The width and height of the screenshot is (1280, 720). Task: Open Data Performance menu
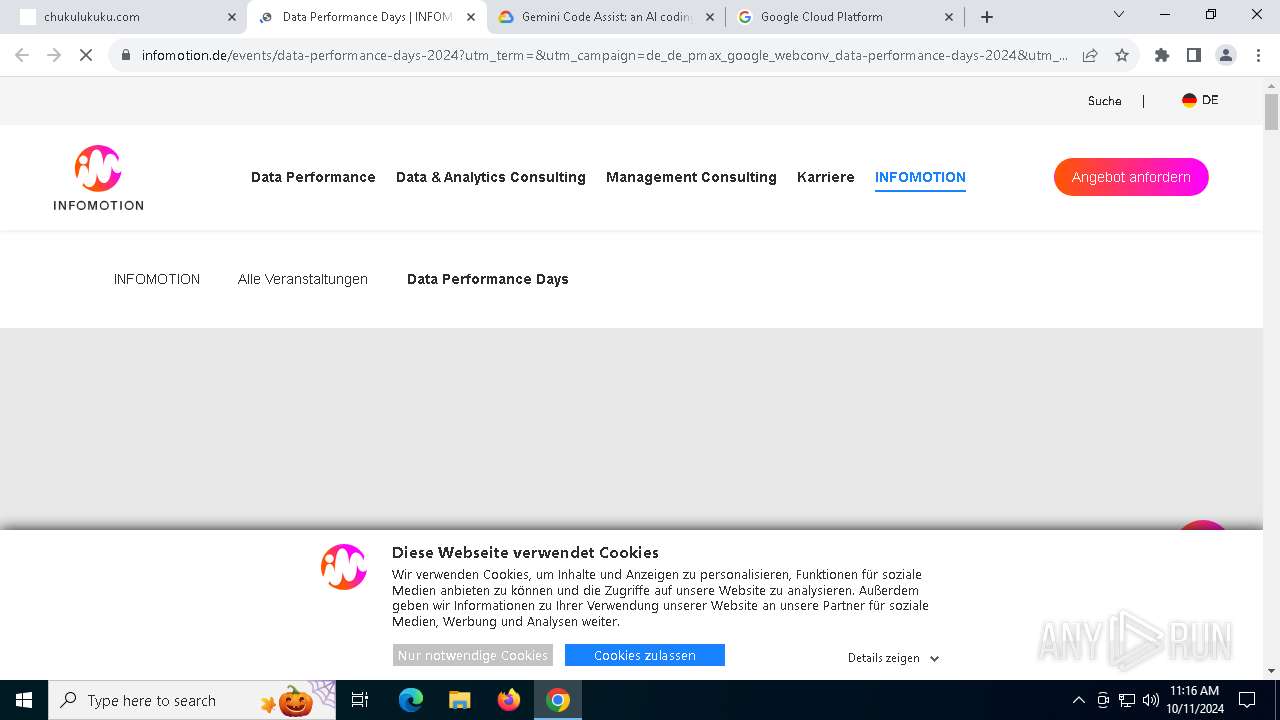point(313,177)
